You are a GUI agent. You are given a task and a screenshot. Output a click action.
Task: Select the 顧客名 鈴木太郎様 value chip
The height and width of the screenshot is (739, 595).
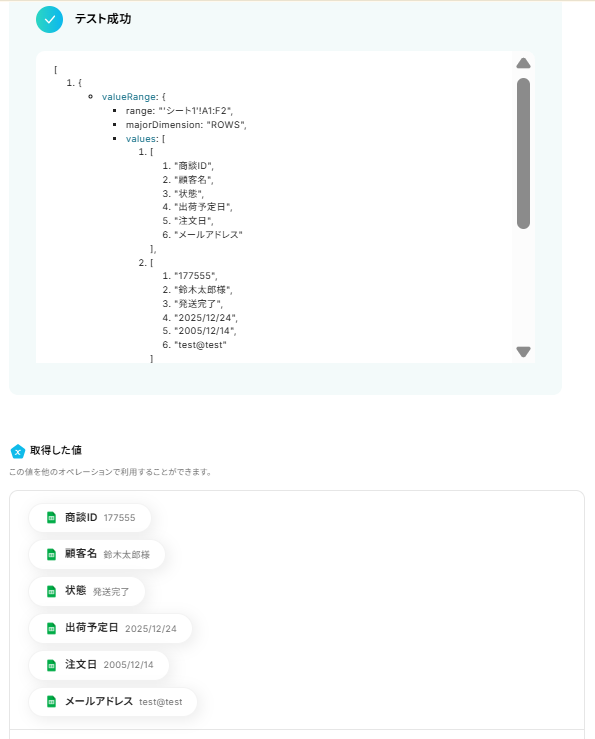point(97,554)
